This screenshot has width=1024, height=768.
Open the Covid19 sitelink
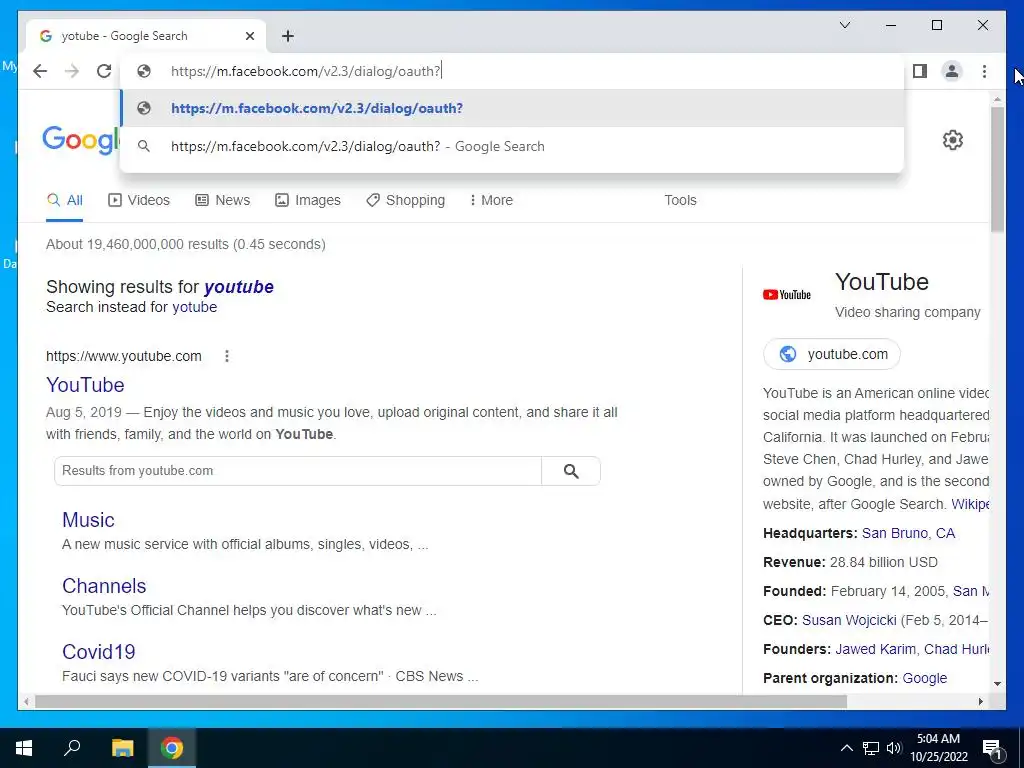[x=99, y=652]
